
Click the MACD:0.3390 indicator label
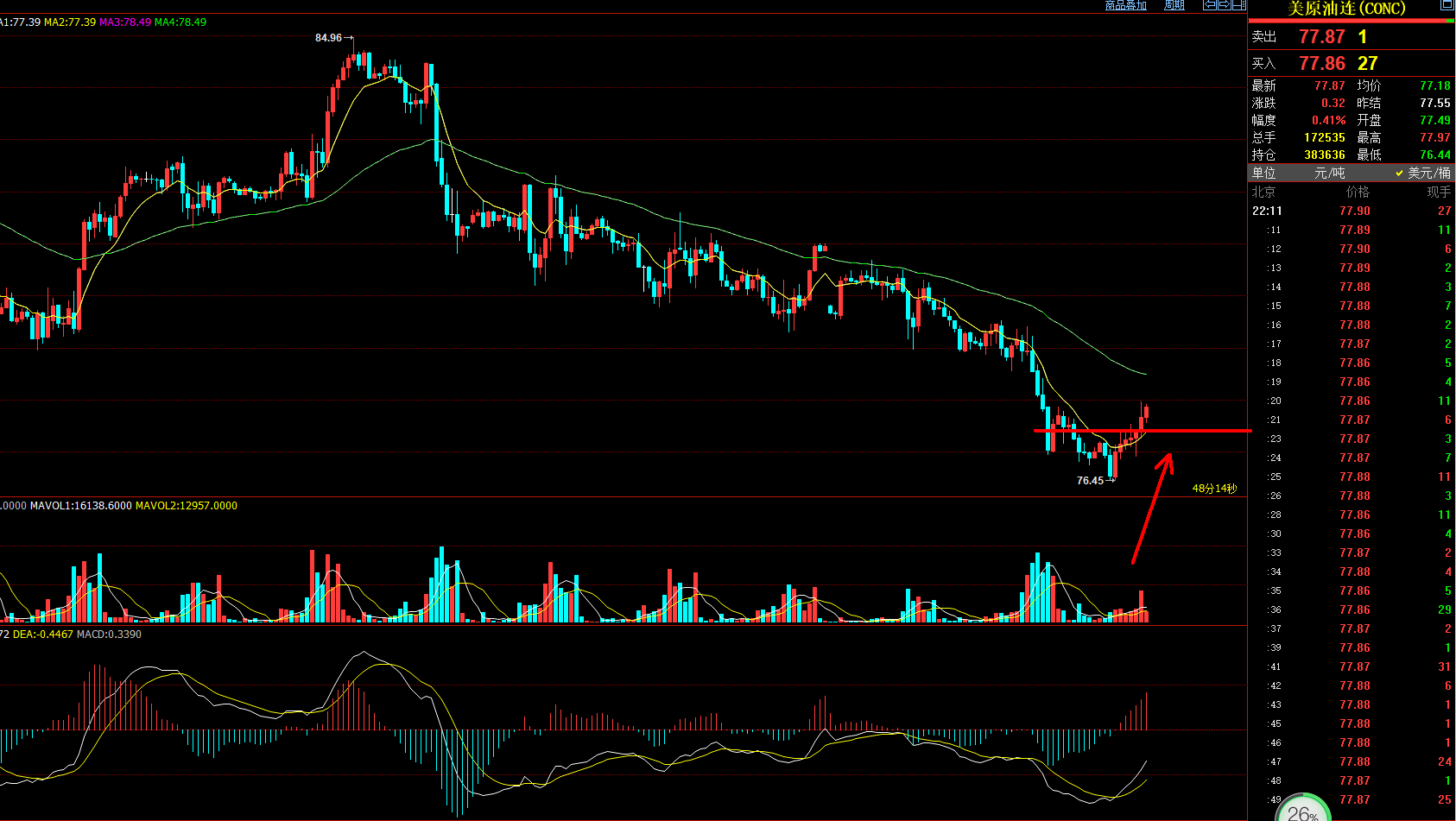109,635
